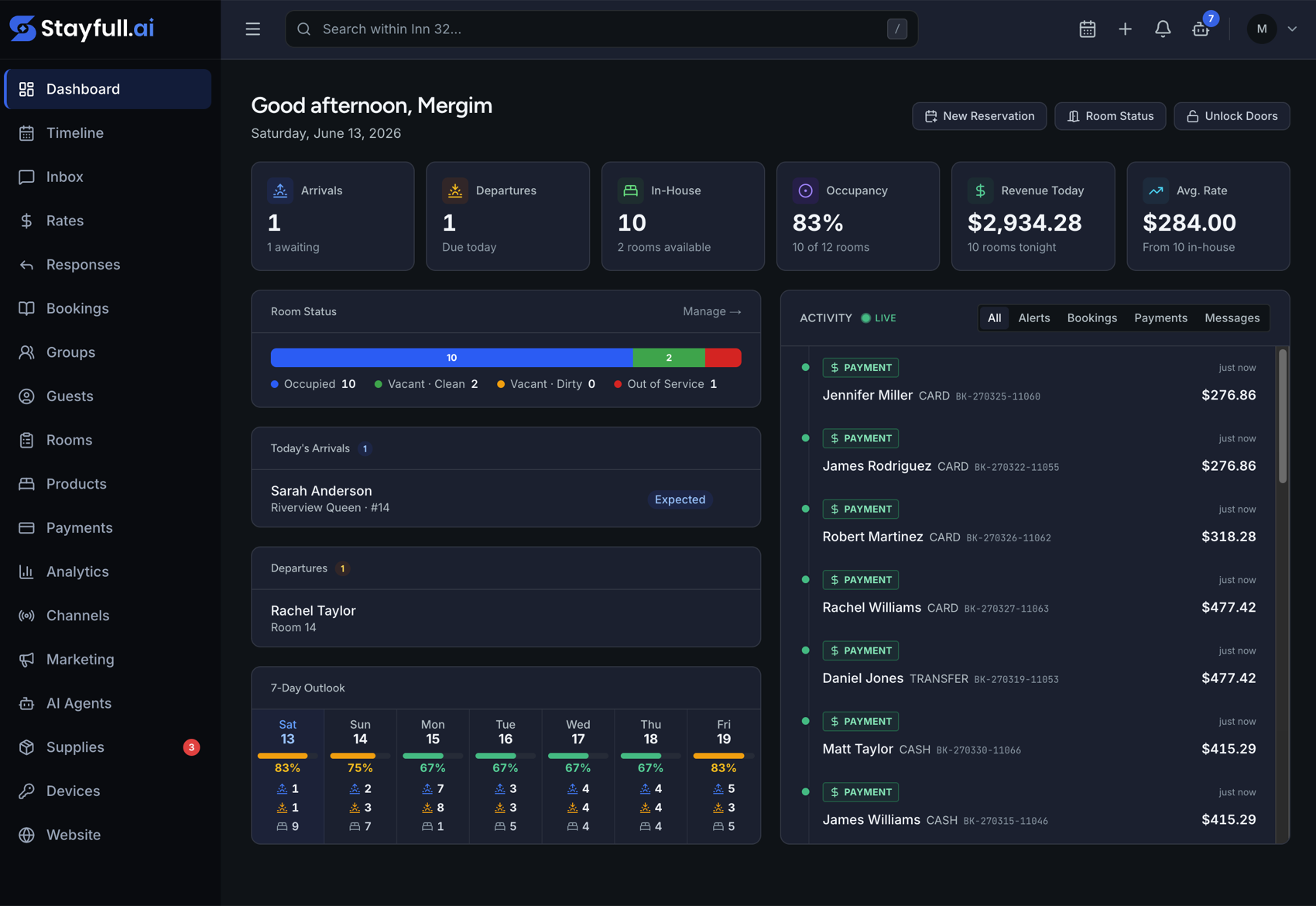Click the Occupancy circle icon
Image resolution: width=1316 pixels, height=906 pixels.
pos(805,190)
